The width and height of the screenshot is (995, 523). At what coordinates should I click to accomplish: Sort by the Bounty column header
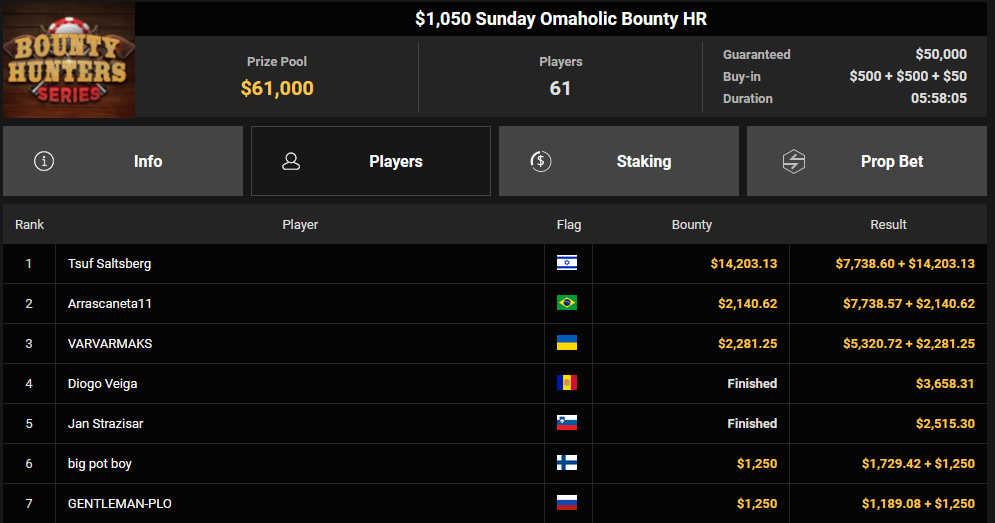[x=691, y=225]
